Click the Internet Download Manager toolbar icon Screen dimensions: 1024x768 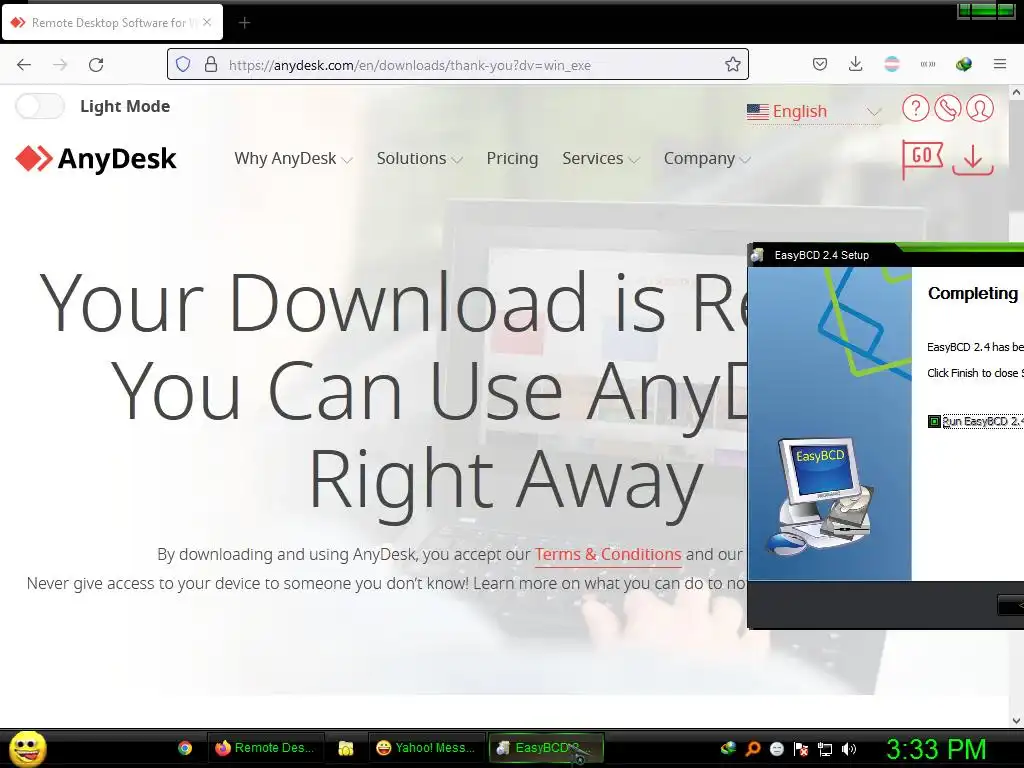pos(963,64)
